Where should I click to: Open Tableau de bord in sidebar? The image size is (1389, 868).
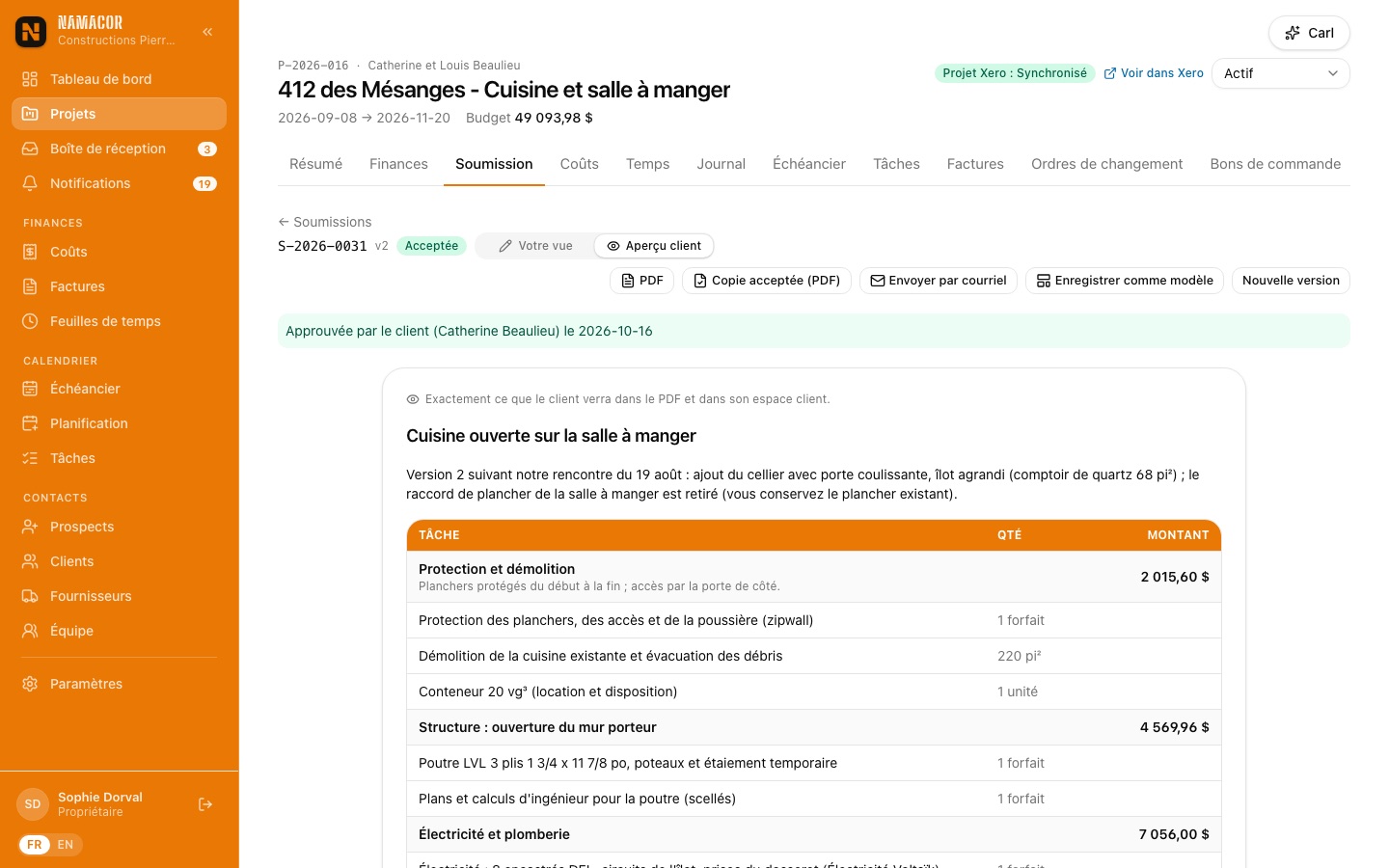119,79
